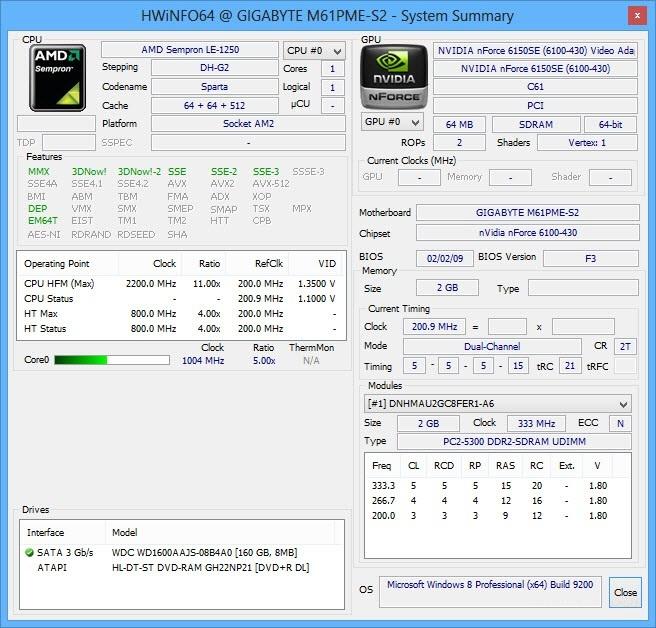Viewport: 656px width, 628px height.
Task: Click the empty TDP field
Action: 69,143
